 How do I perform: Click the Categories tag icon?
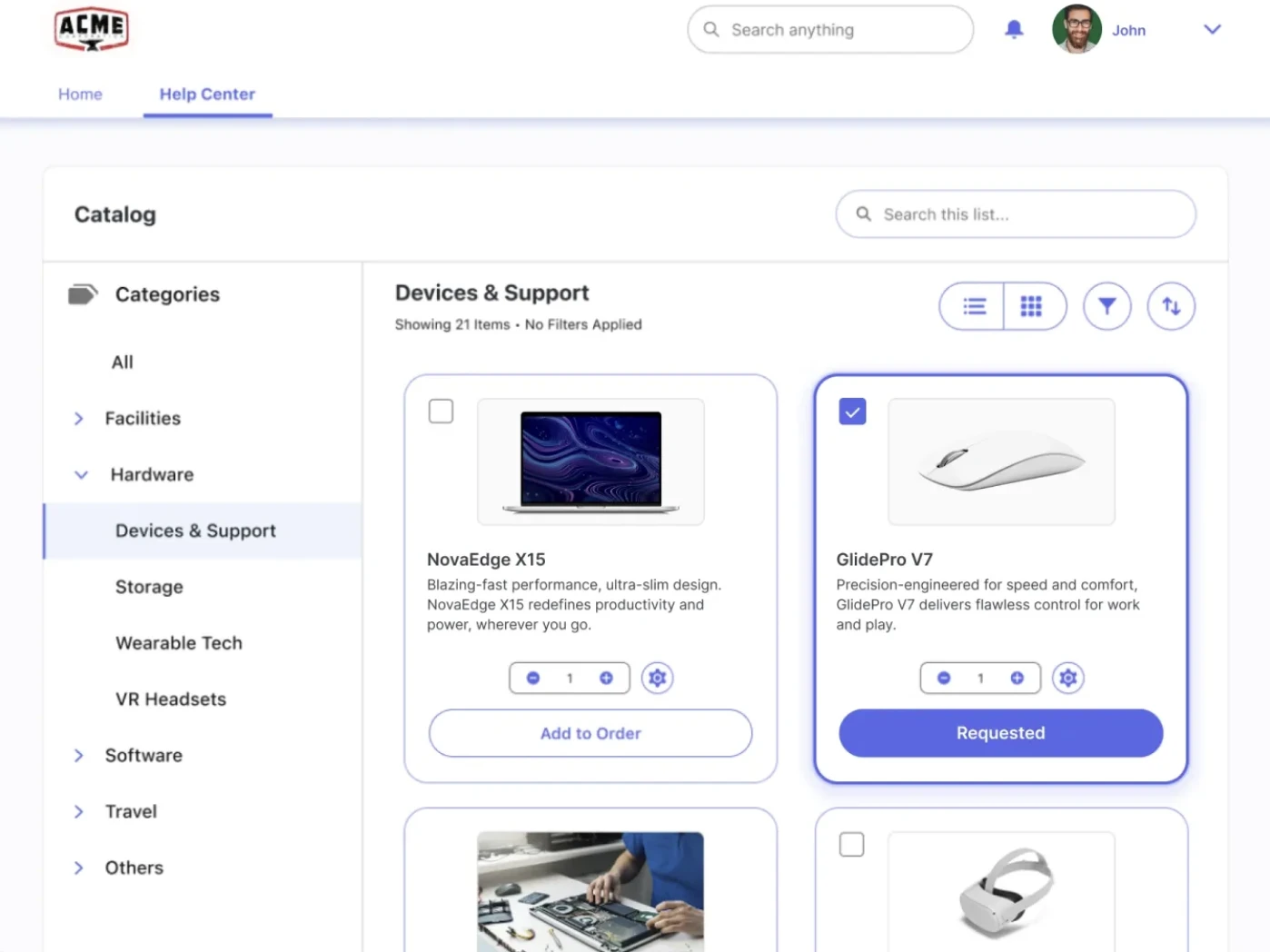(x=83, y=294)
